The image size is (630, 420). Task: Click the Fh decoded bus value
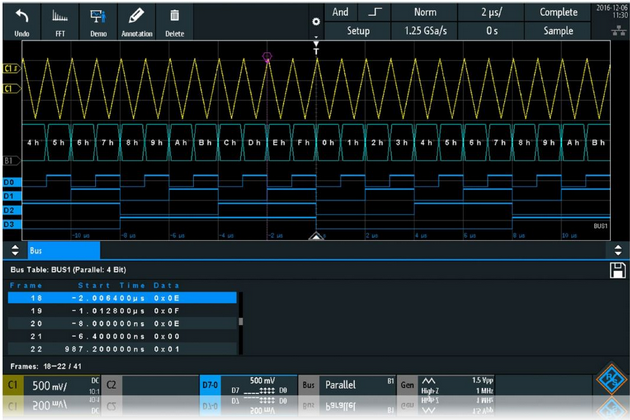[x=304, y=143]
